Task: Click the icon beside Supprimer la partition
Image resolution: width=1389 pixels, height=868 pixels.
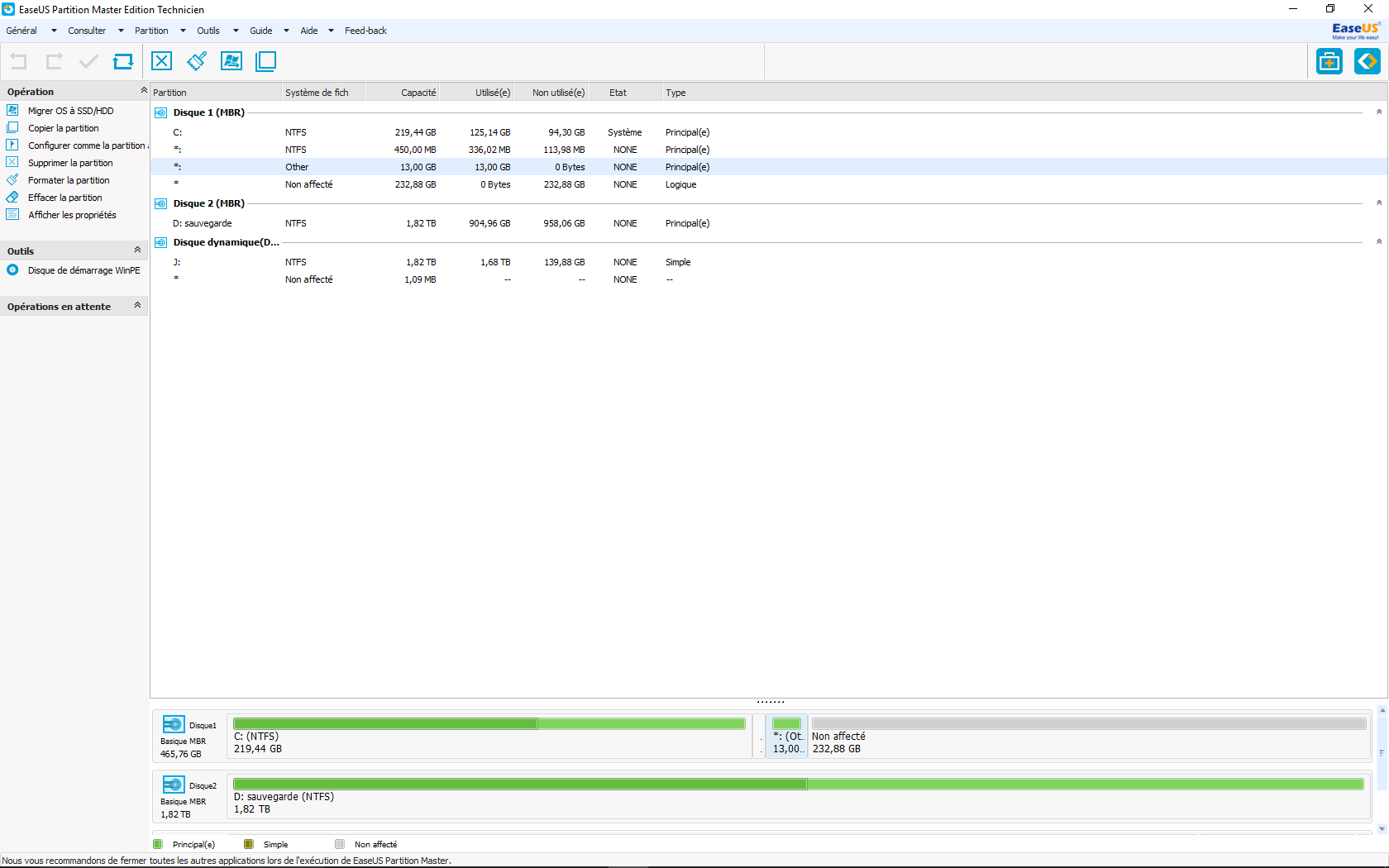Action: pos(12,162)
